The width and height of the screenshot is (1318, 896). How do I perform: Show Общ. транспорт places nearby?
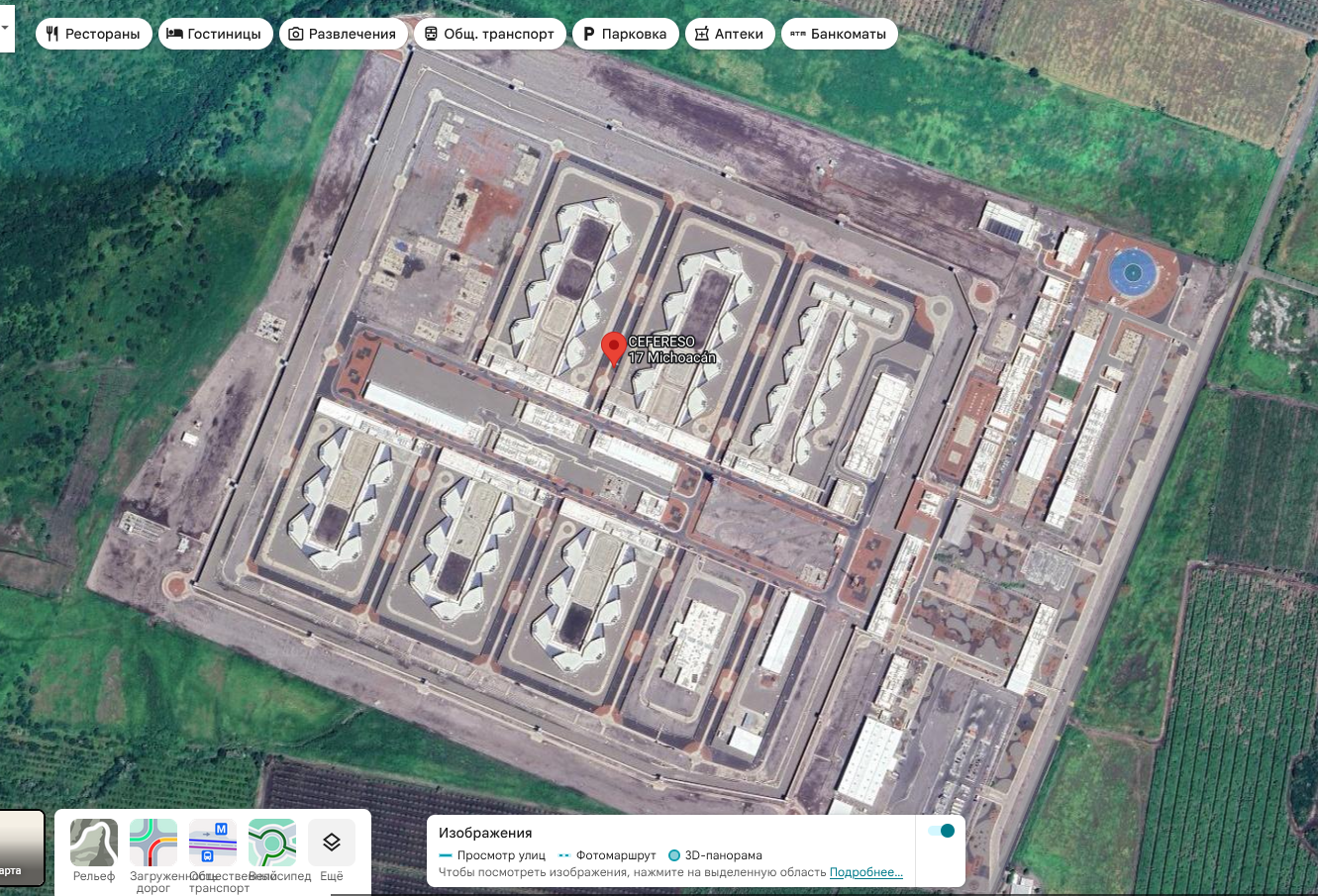490,34
